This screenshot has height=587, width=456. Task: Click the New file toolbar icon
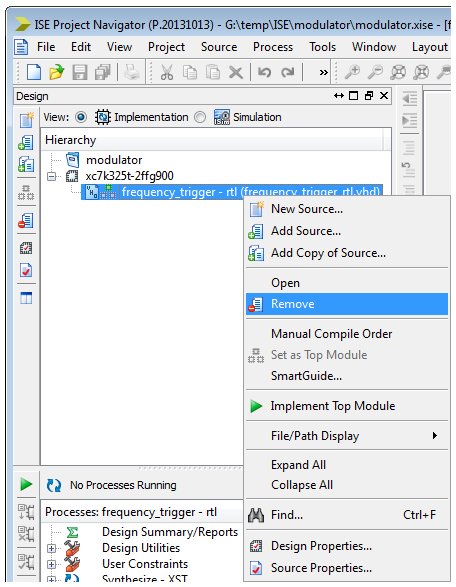(34, 72)
